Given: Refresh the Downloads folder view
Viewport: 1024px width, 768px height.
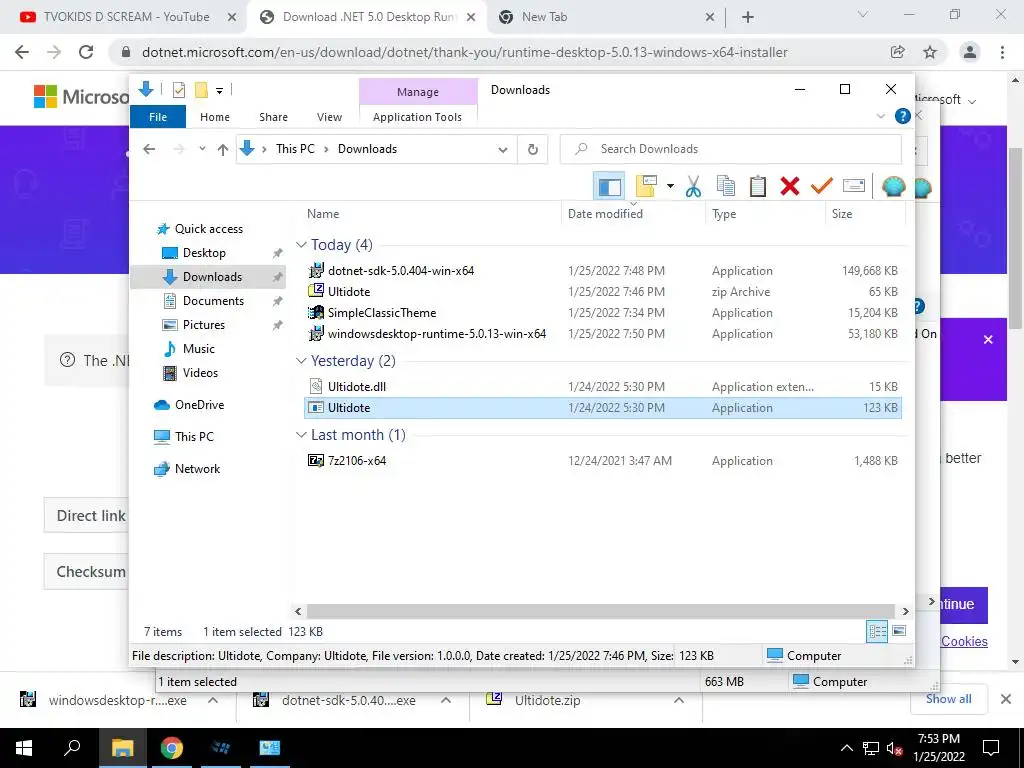Looking at the screenshot, I should click(x=533, y=150).
